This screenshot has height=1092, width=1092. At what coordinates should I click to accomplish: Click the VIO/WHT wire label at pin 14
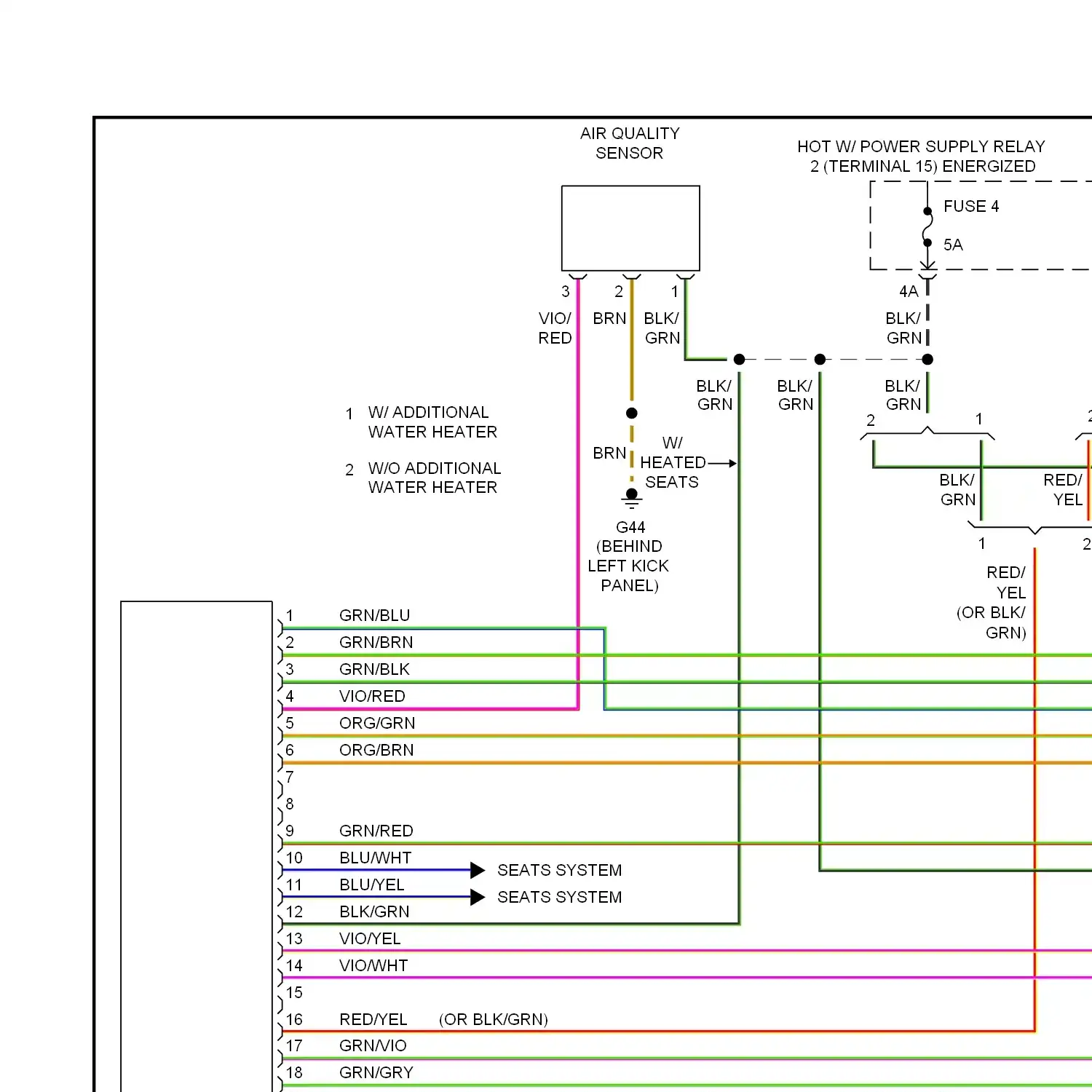pos(373,966)
